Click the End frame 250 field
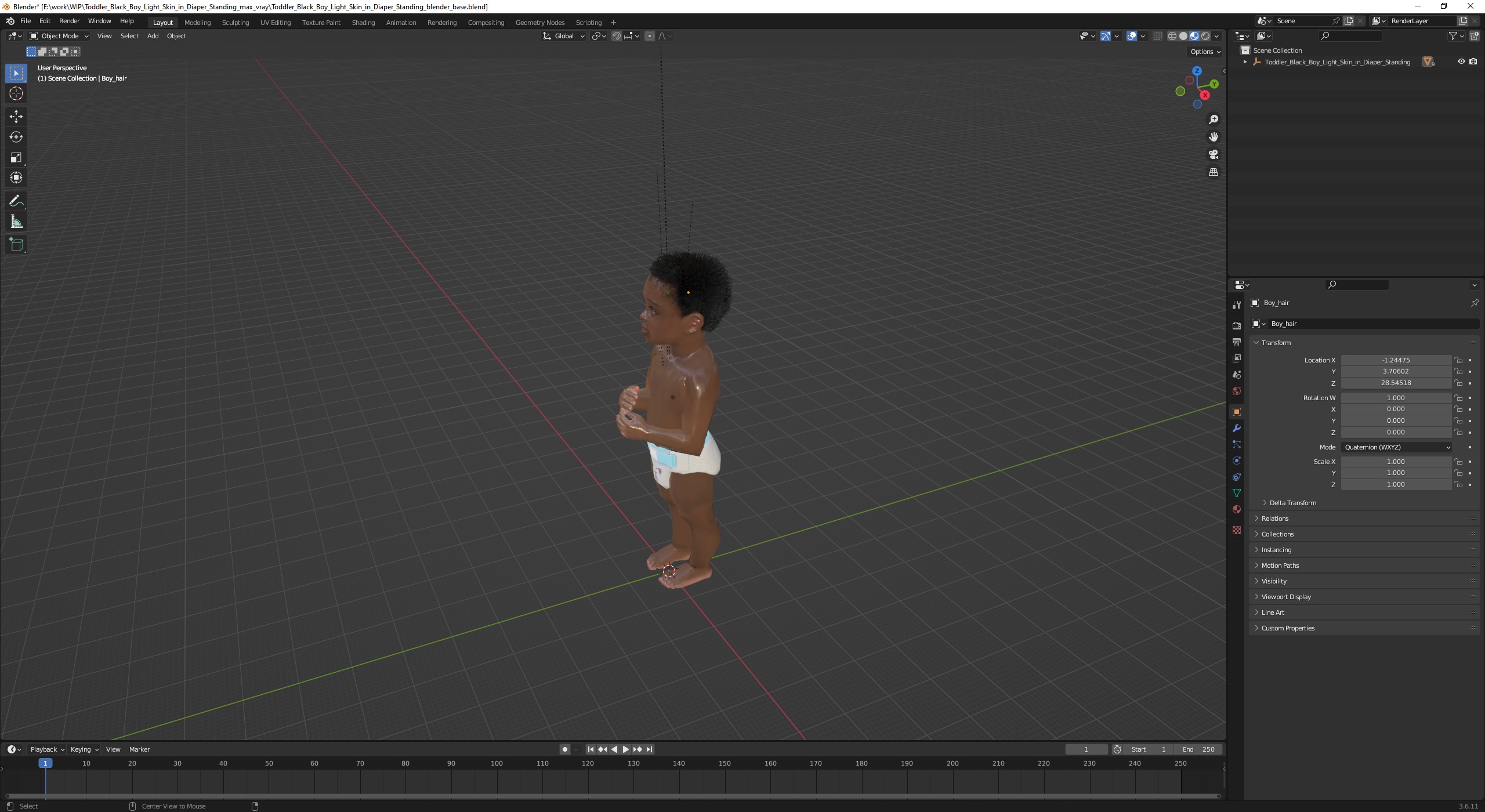Screen dimensions: 1485x812 (1199, 749)
